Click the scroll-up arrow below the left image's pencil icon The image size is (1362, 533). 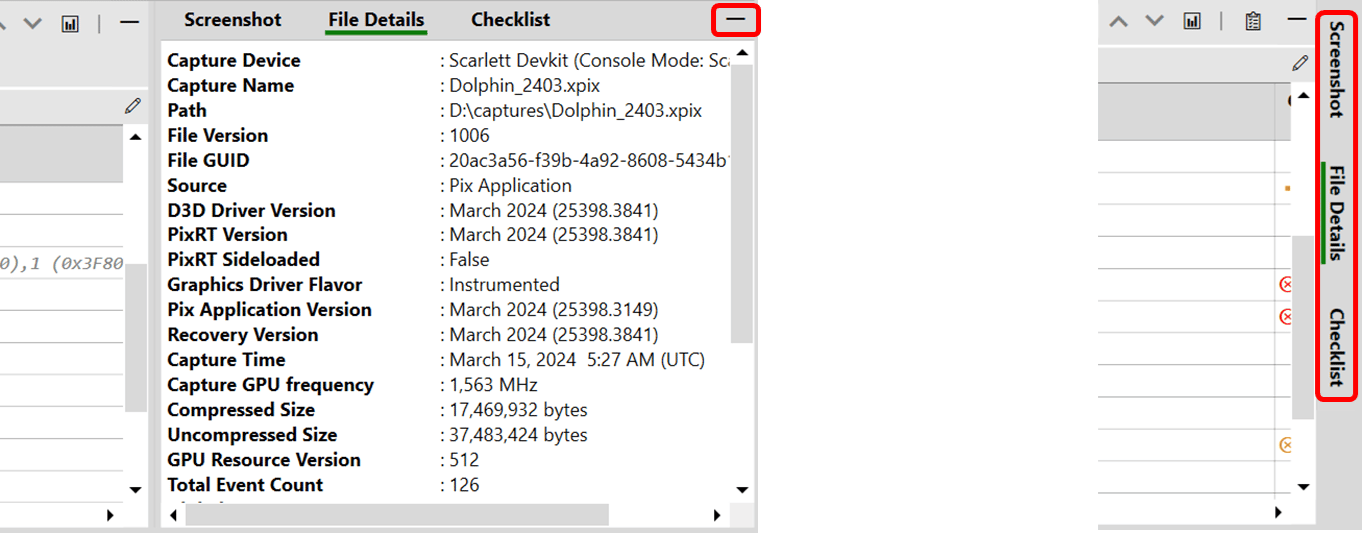(136, 135)
